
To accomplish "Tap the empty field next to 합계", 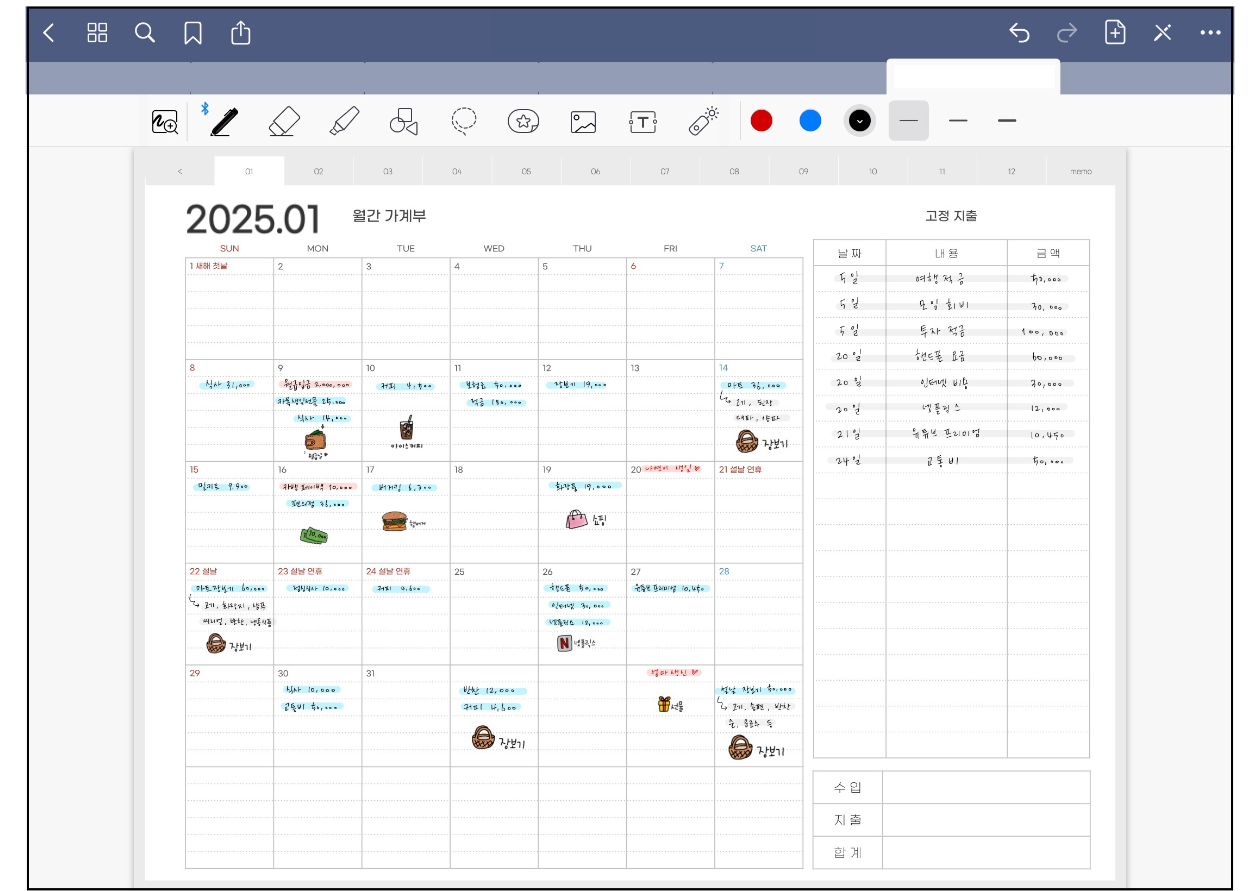I will click(986, 853).
